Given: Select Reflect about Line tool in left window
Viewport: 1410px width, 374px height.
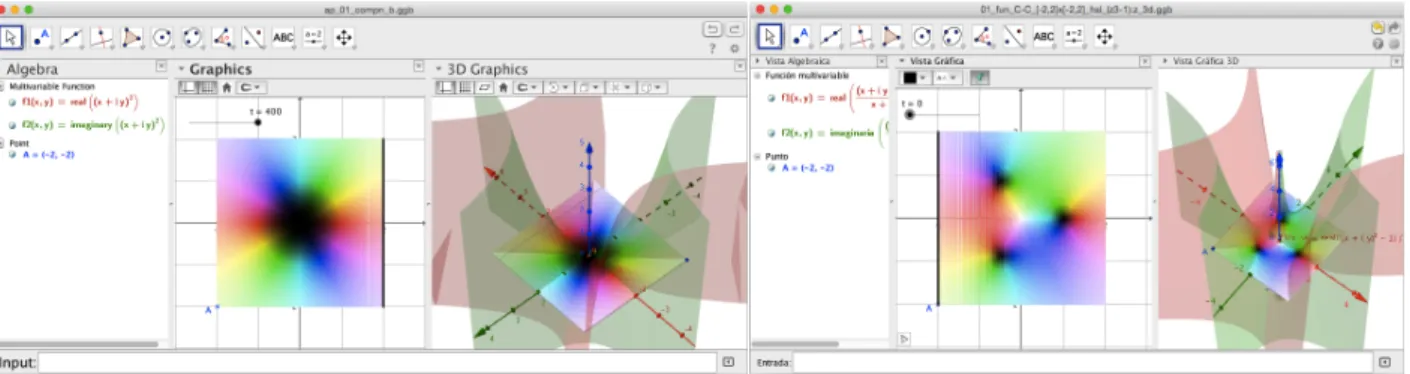Looking at the screenshot, I should (x=253, y=37).
